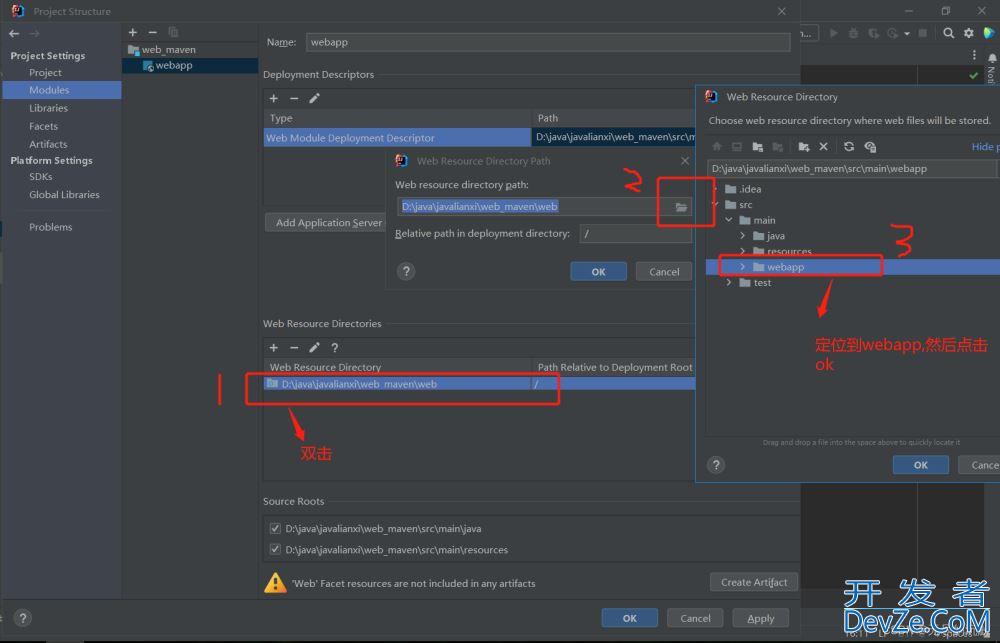Open the run options dropdown arrow in the IDE toolbar

tap(906, 34)
